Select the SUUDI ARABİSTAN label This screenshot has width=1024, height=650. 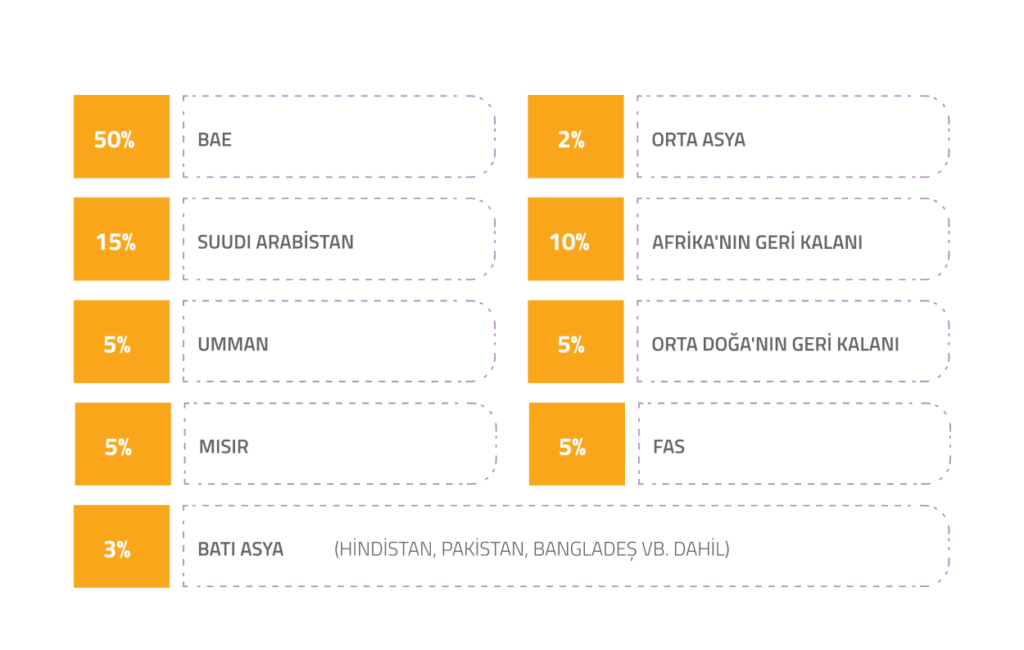click(x=275, y=242)
